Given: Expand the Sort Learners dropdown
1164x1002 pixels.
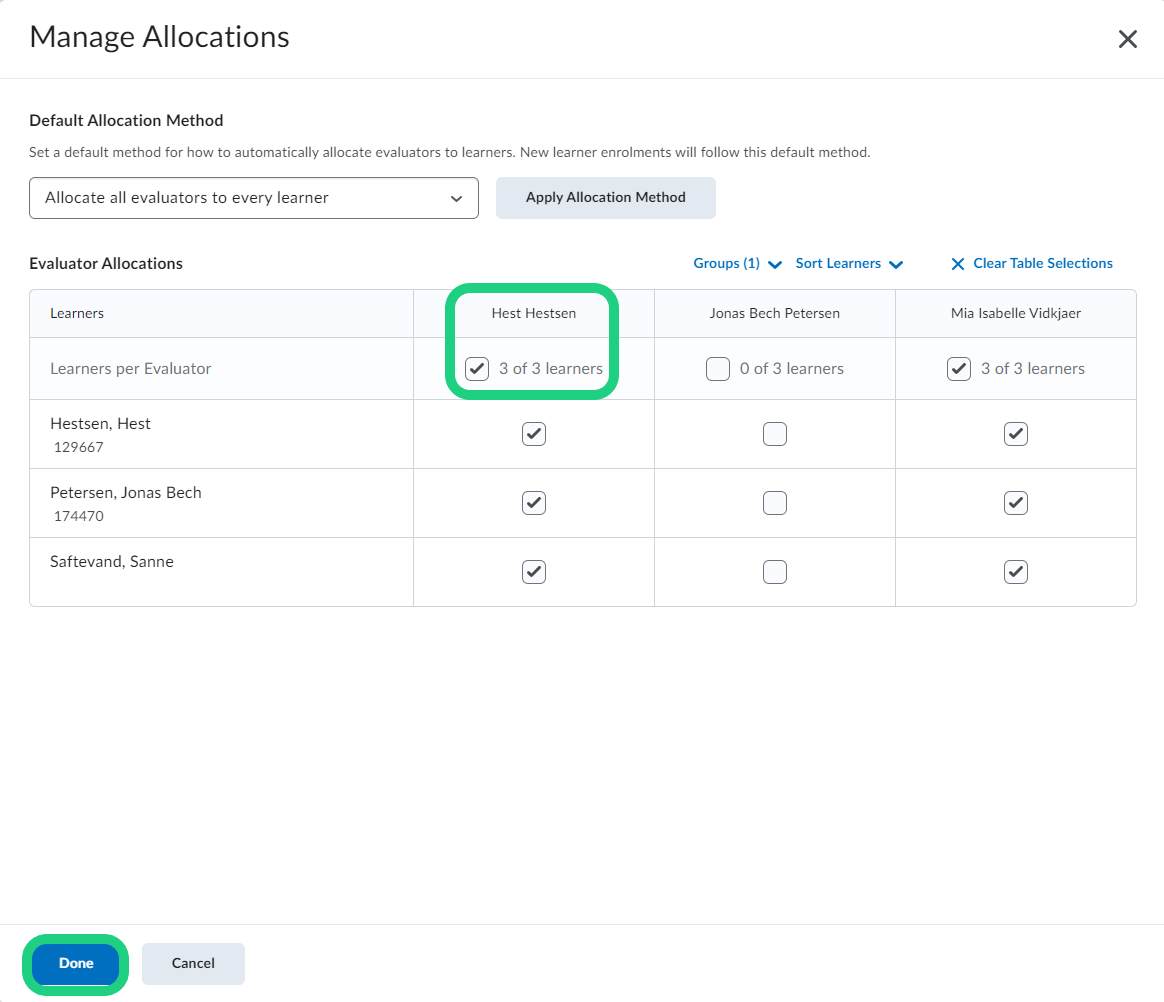Looking at the screenshot, I should pyautogui.click(x=848, y=263).
